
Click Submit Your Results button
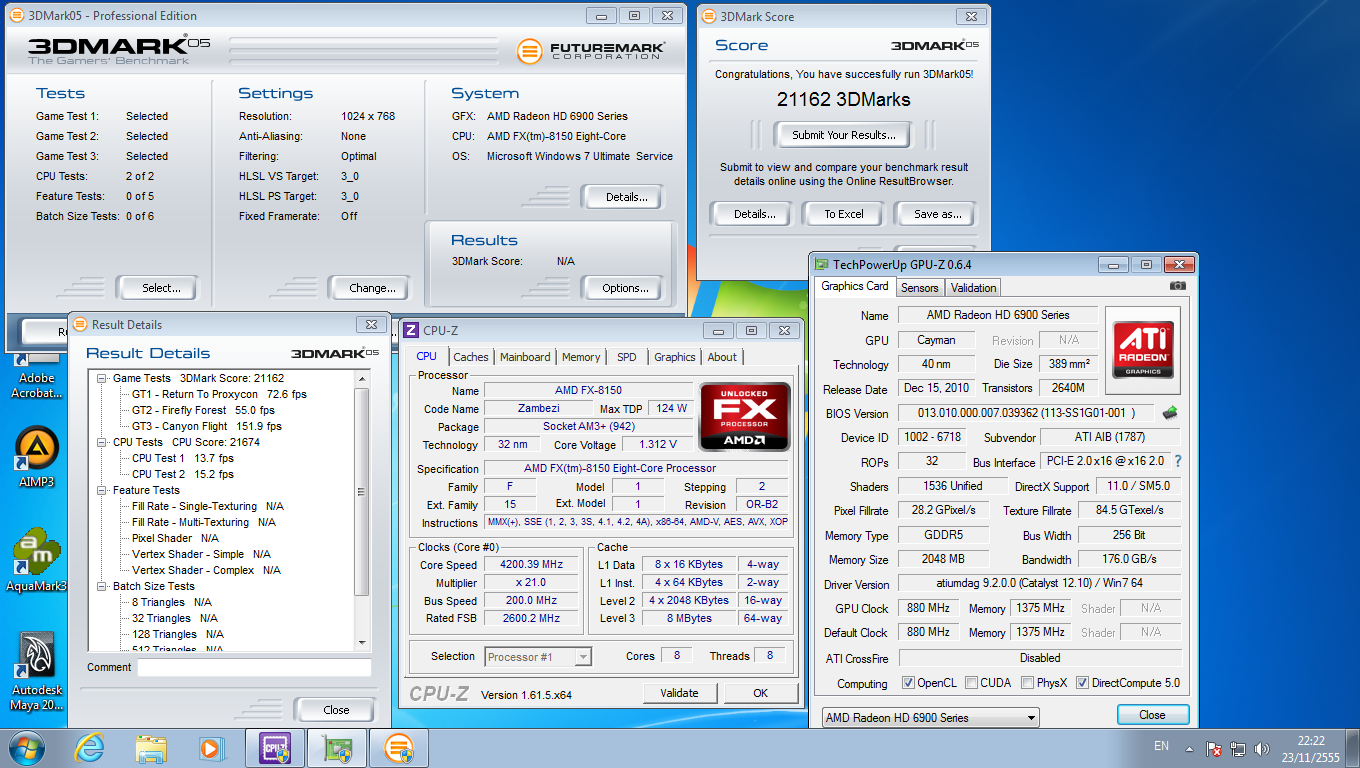pos(844,135)
